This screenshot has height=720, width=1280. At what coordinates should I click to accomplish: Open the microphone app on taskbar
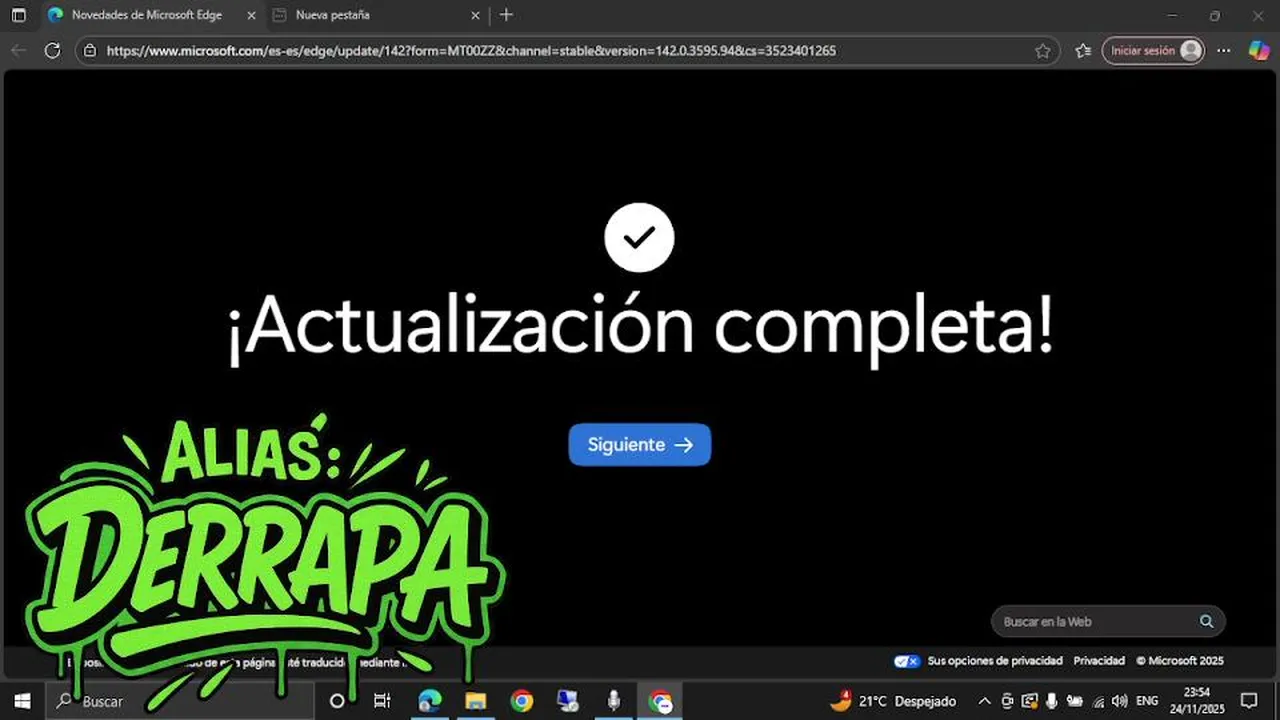[614, 701]
